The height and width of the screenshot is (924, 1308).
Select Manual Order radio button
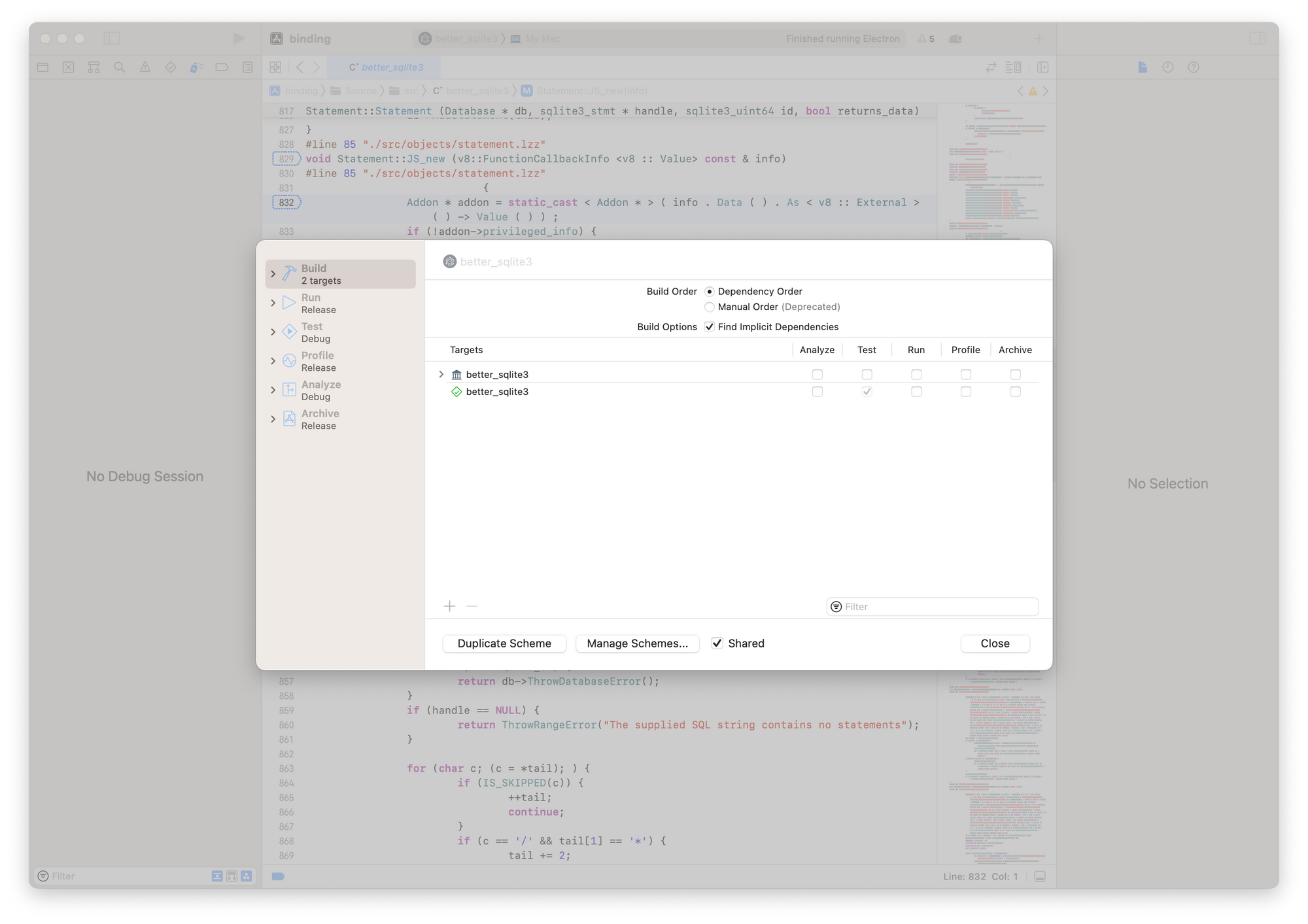click(x=710, y=307)
